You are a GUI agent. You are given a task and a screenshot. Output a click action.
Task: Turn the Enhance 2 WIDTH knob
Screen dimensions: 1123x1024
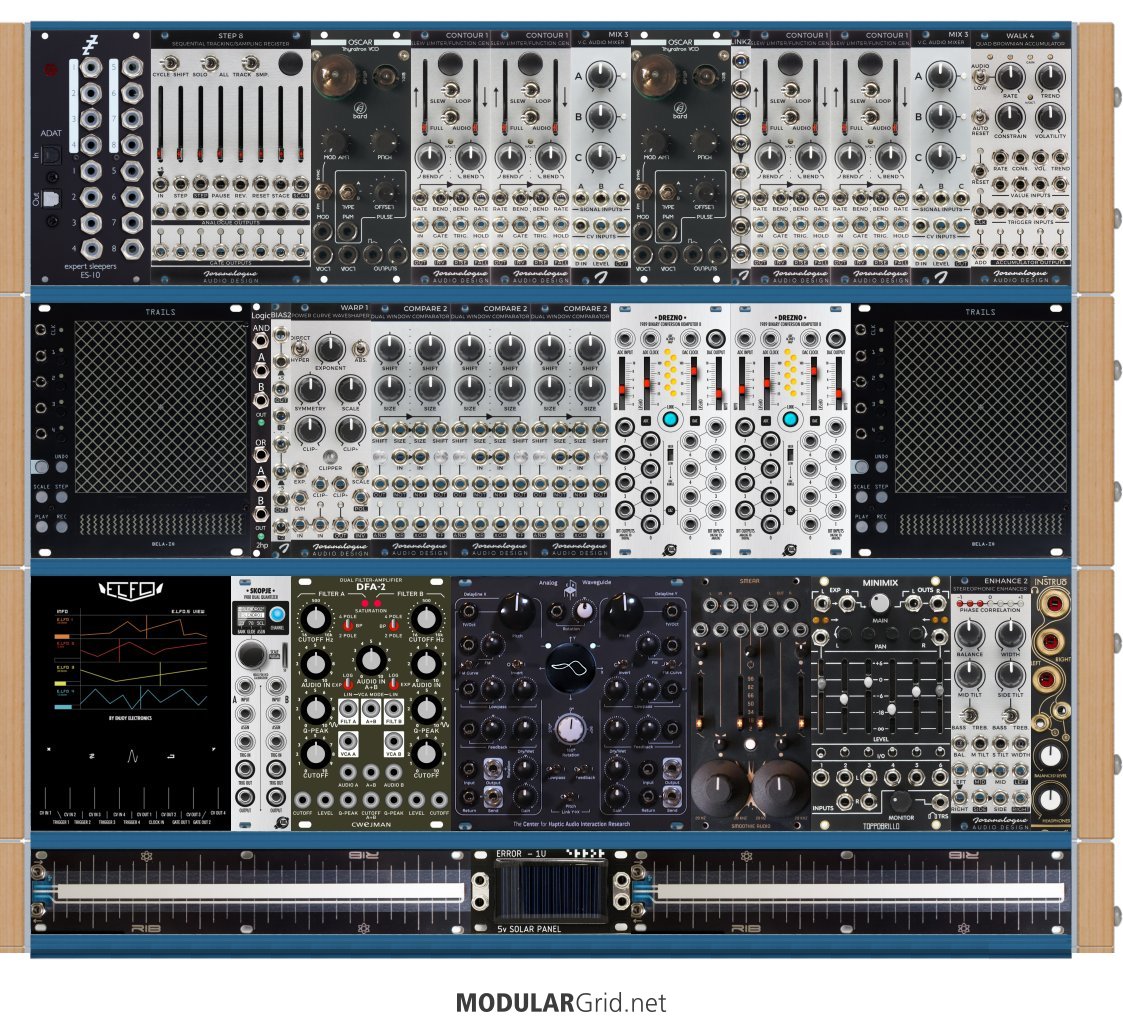click(x=1010, y=634)
